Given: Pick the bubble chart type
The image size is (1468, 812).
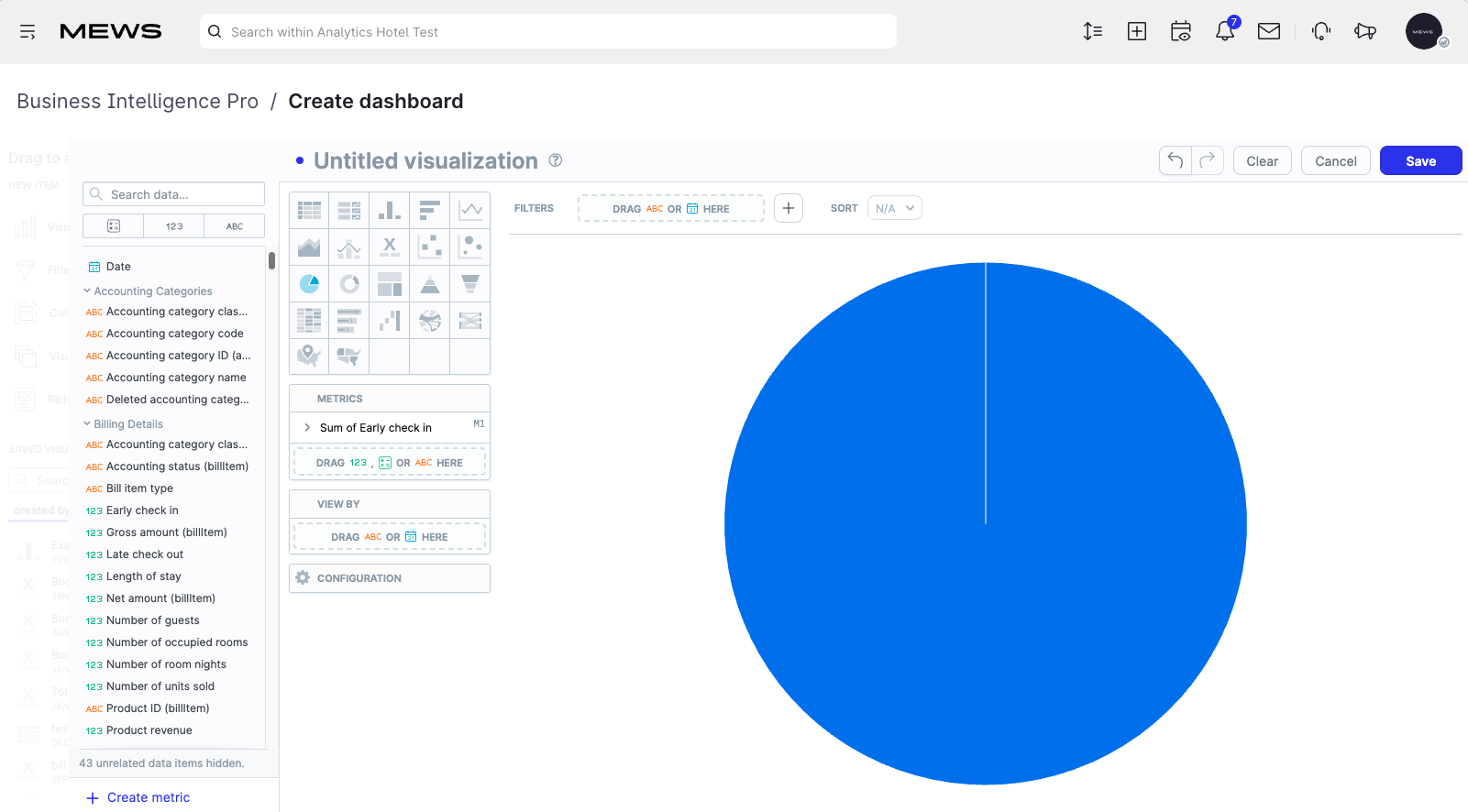Looking at the screenshot, I should [x=470, y=247].
